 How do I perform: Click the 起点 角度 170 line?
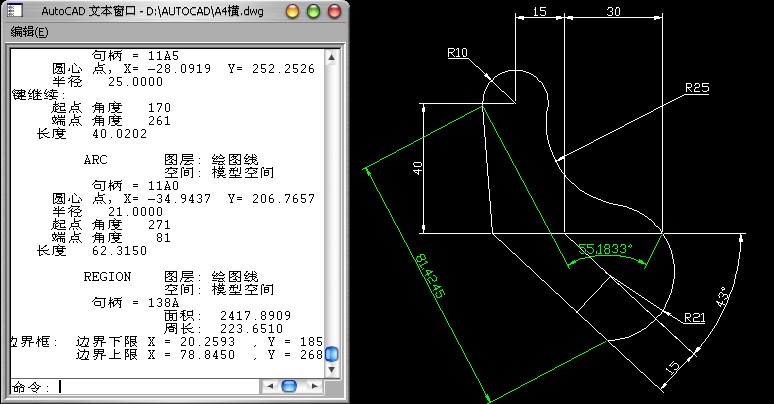[112, 108]
